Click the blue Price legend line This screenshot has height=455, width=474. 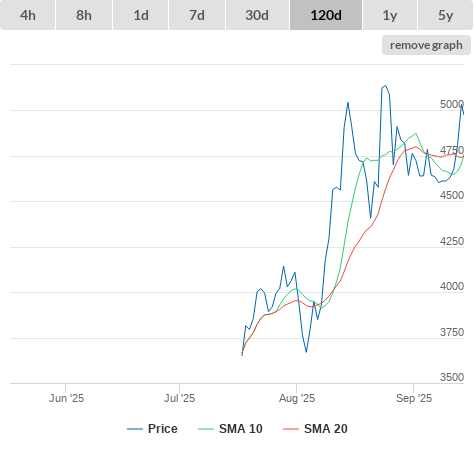pos(135,429)
